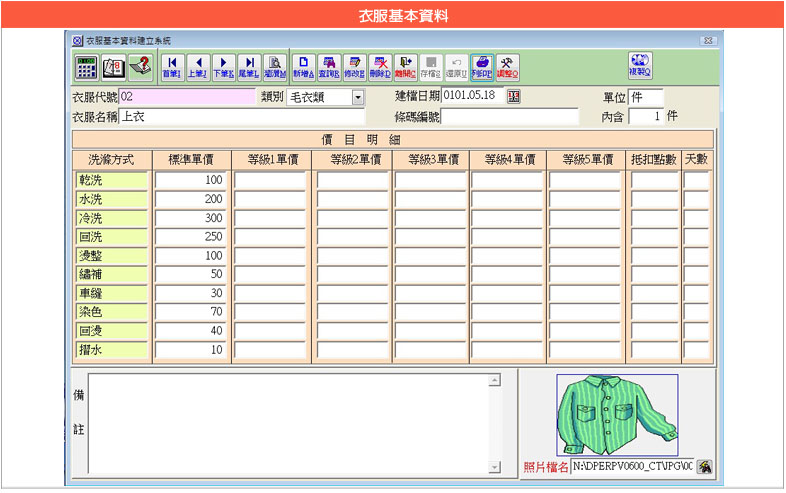Open the 類別 category dropdown
Screen dimensions: 786x493
coord(358,97)
